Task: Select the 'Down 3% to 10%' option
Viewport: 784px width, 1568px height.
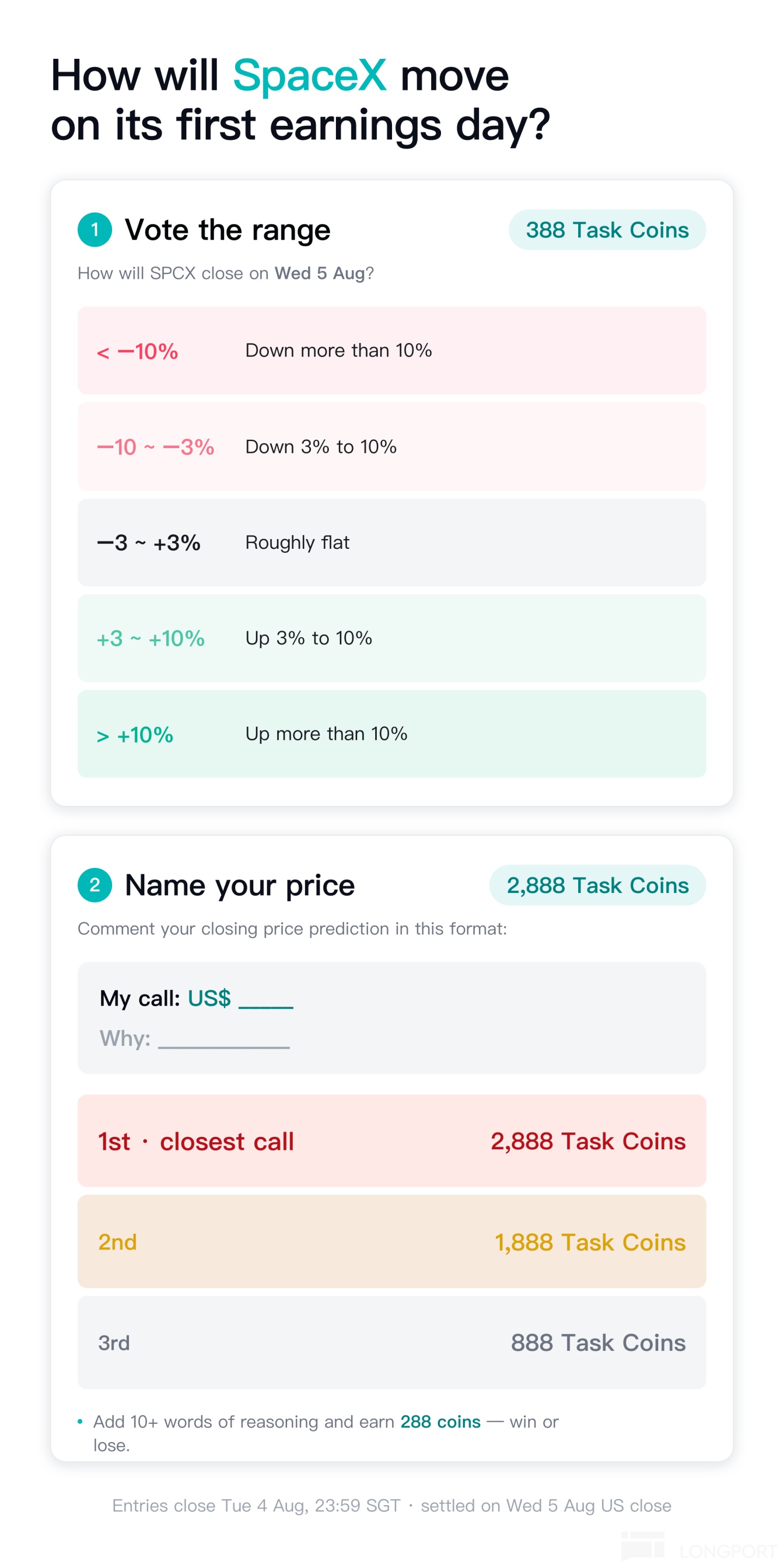Action: pos(392,446)
